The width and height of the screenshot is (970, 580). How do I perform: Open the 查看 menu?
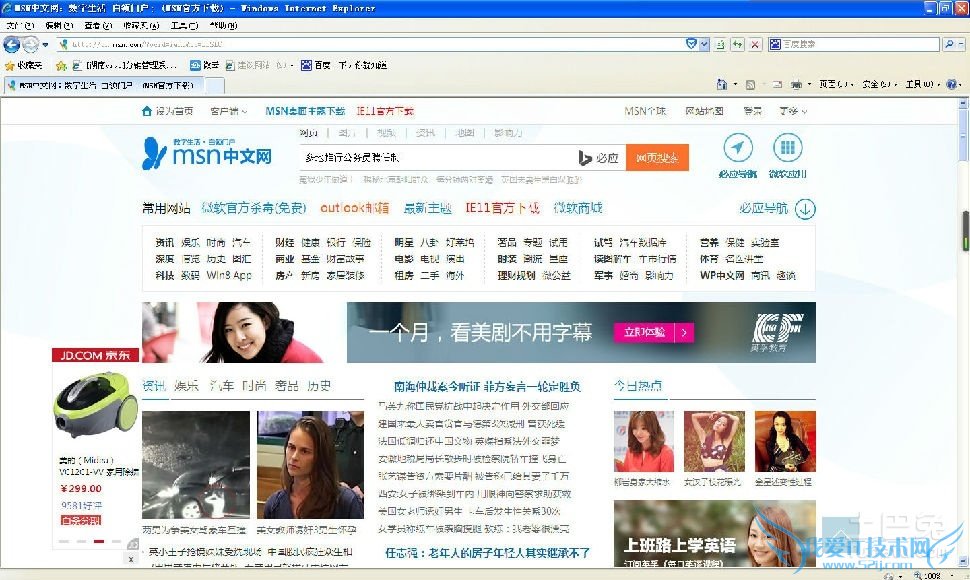click(98, 25)
